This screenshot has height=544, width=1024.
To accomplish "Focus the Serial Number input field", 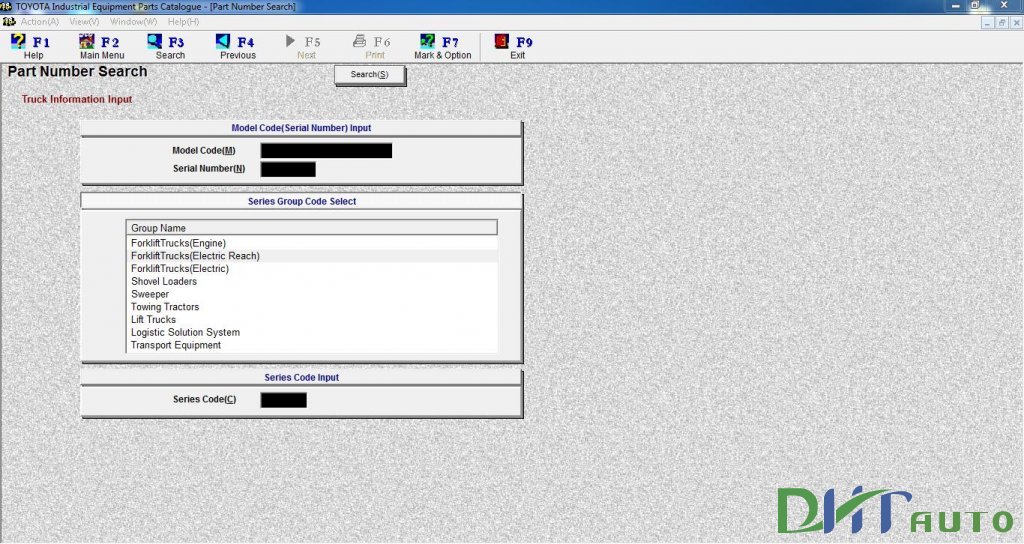I will click(x=288, y=169).
